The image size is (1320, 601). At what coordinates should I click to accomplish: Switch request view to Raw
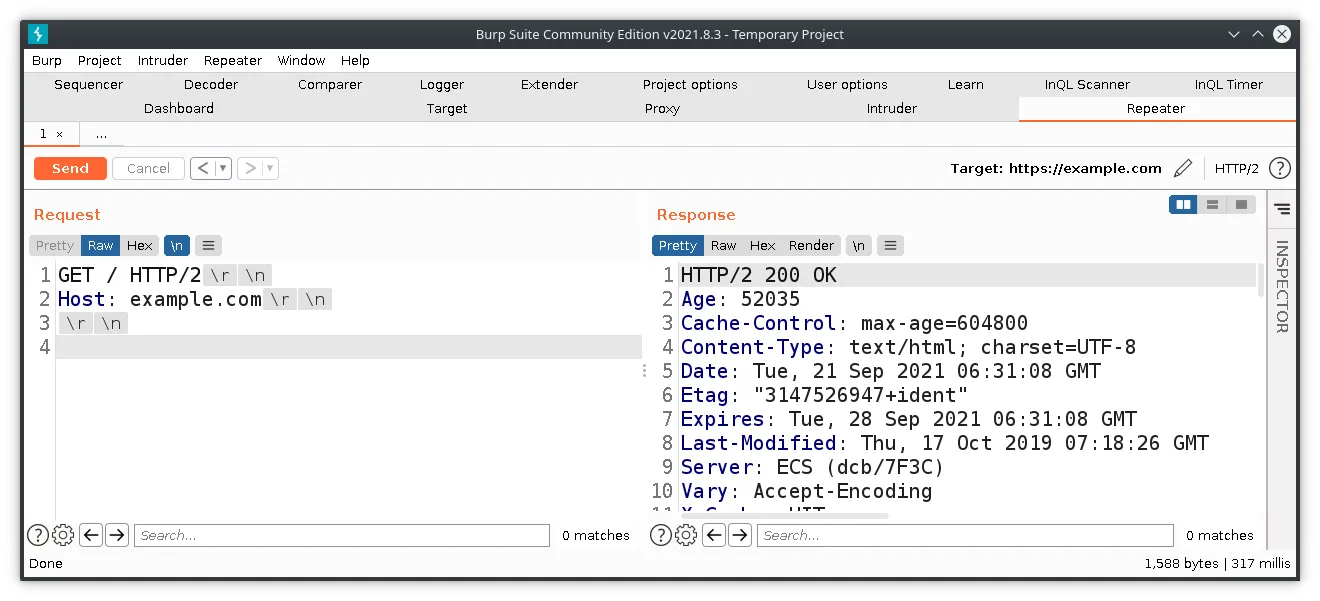pyautogui.click(x=101, y=245)
